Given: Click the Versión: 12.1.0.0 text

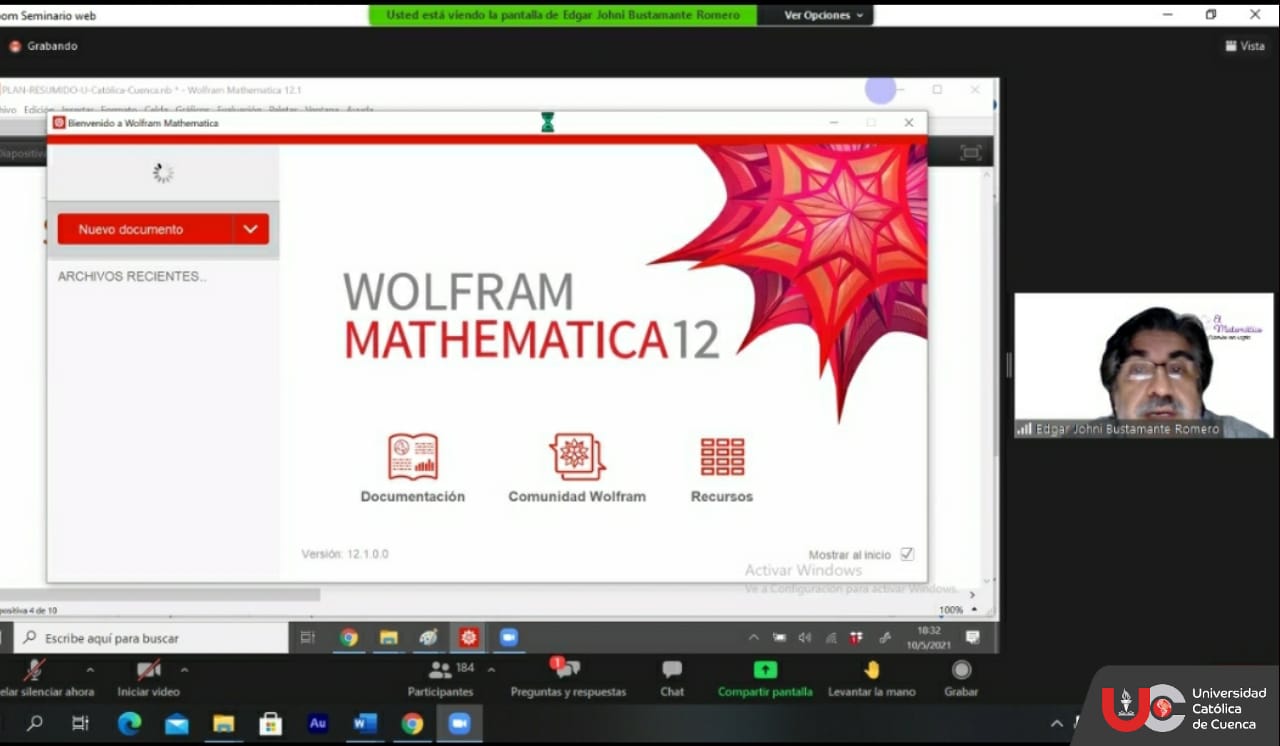Looking at the screenshot, I should coord(345,554).
